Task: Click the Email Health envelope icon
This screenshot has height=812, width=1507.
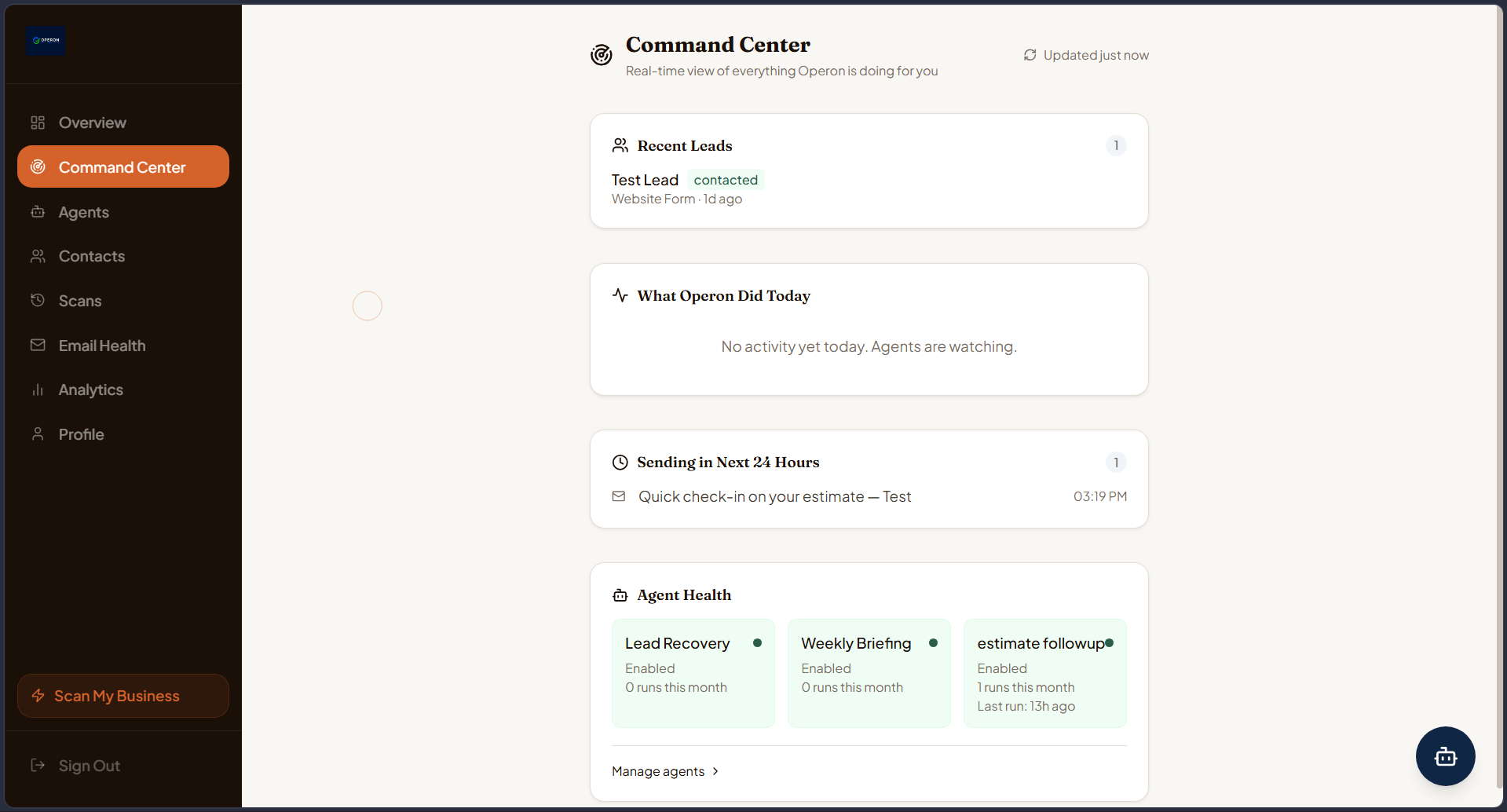Action: [x=38, y=345]
